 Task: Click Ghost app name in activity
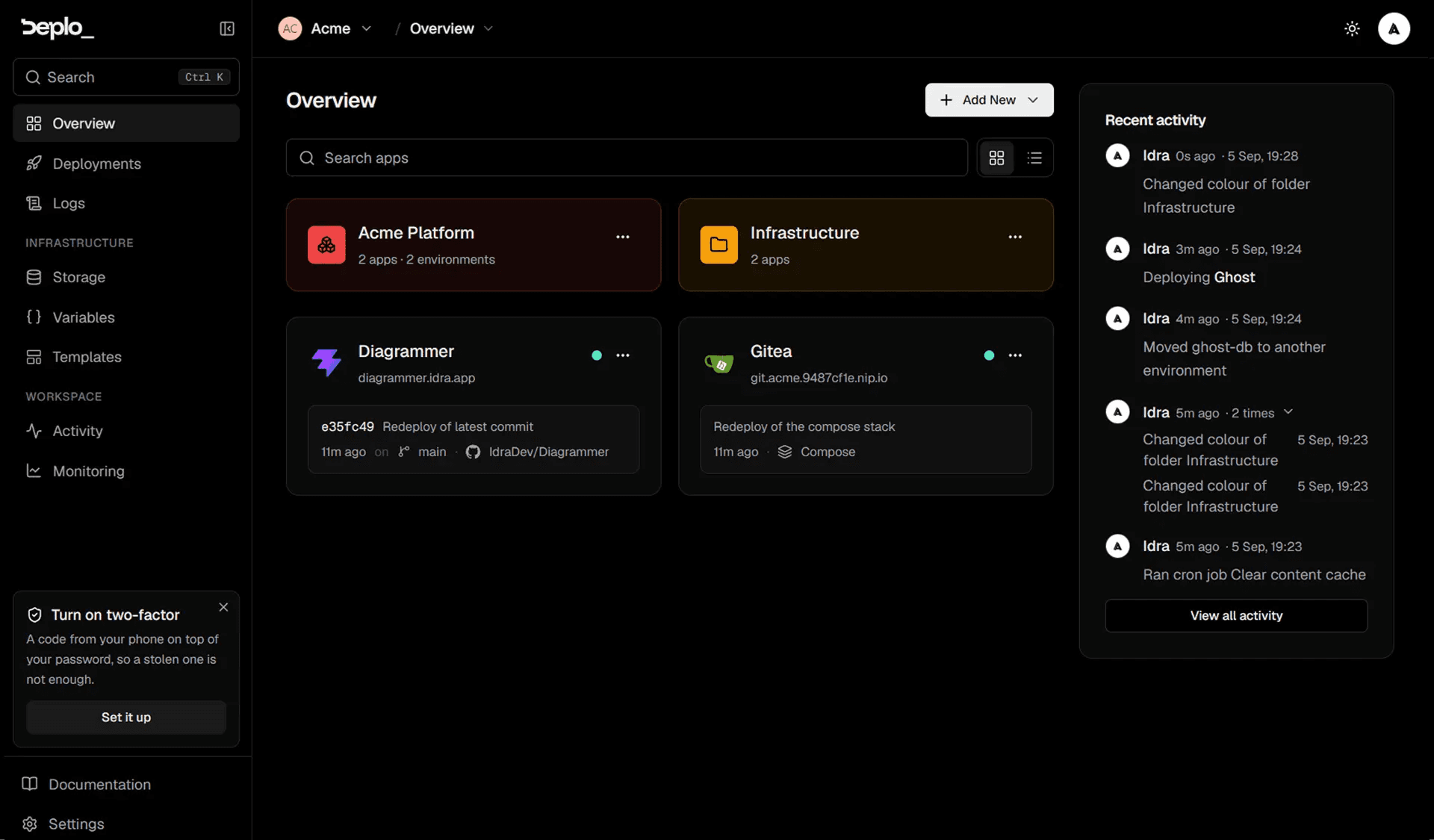(x=1235, y=277)
